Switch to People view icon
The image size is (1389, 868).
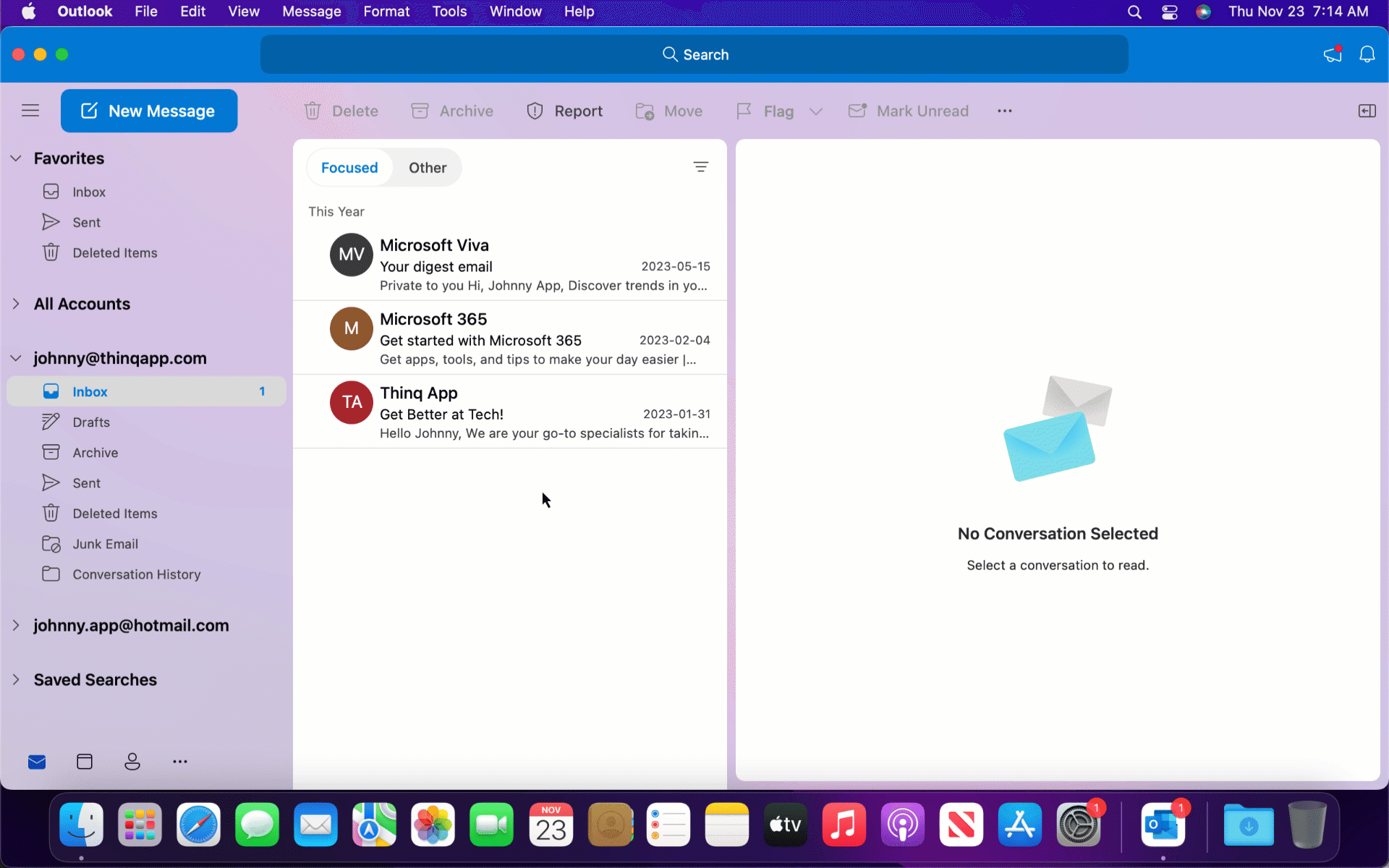[x=132, y=762]
